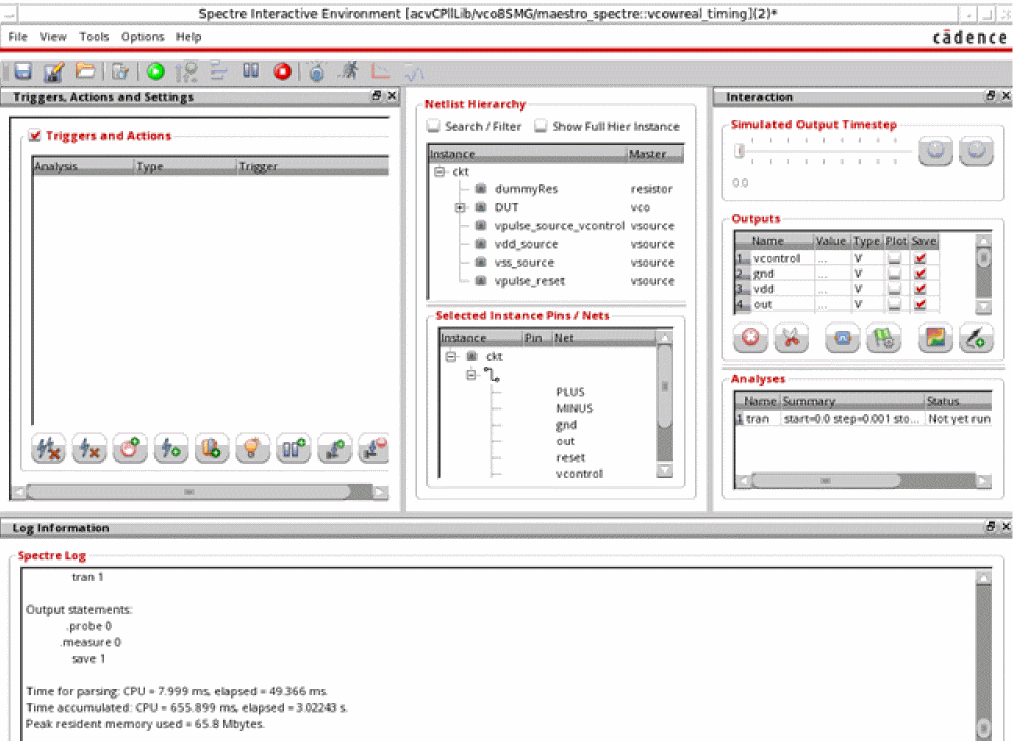The width and height of the screenshot is (1013, 742).
Task: Select the vdd_source instance
Action: pos(526,244)
